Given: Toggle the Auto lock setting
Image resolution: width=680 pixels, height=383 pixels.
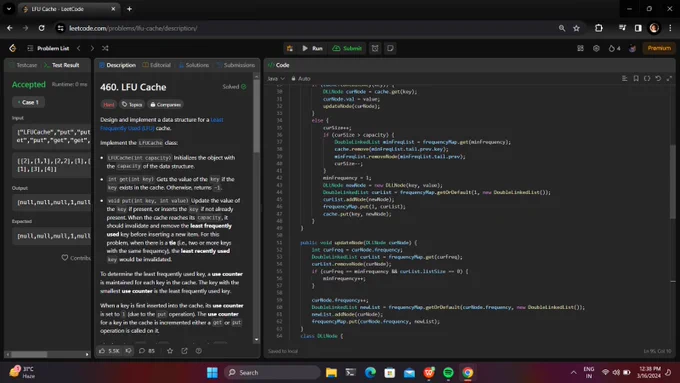Looking at the screenshot, I should 301,79.
